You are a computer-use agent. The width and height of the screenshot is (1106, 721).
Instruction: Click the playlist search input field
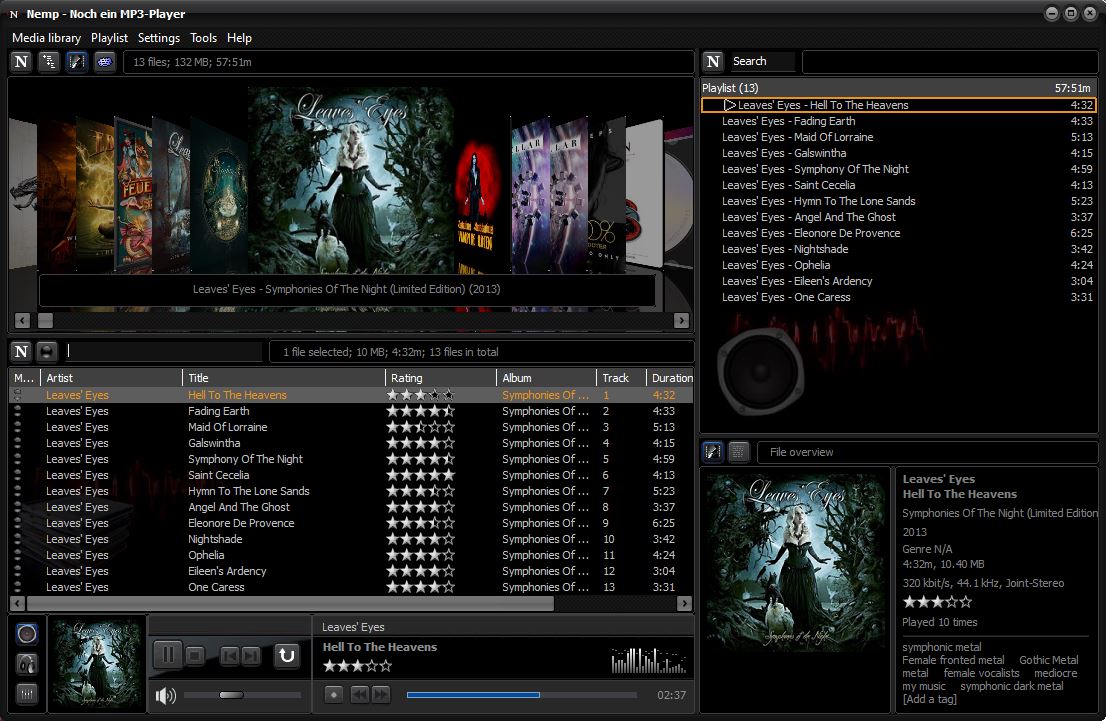950,61
